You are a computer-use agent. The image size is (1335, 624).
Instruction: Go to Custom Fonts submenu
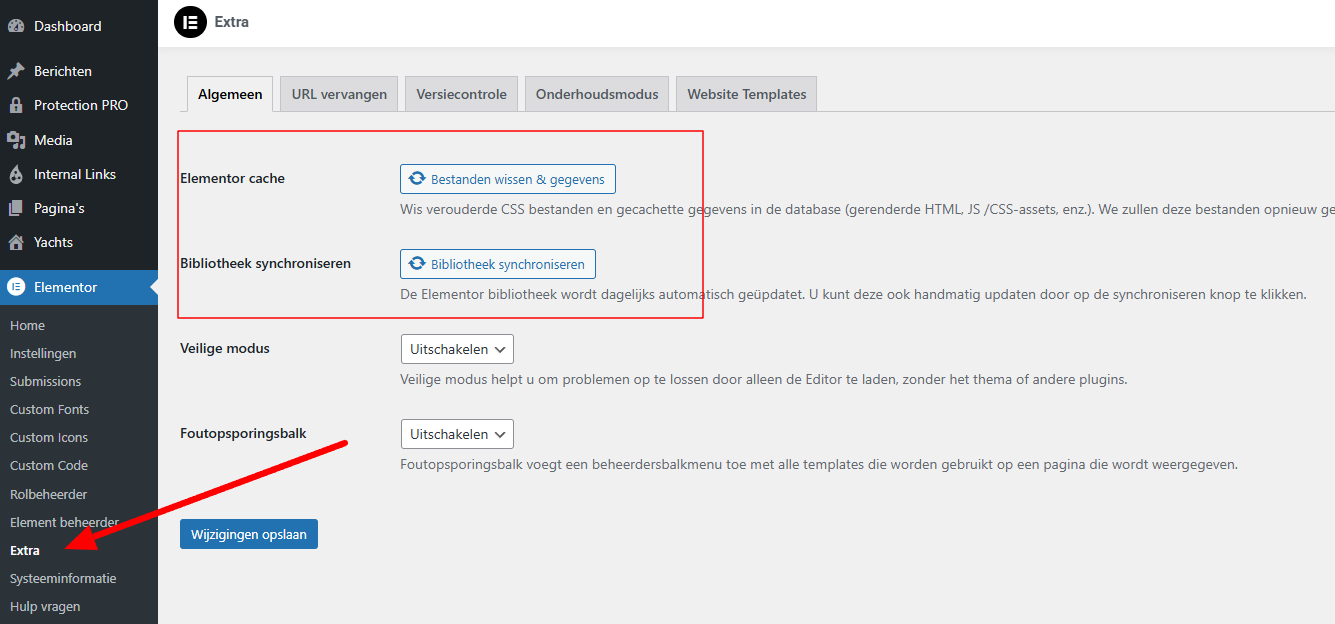tap(49, 409)
